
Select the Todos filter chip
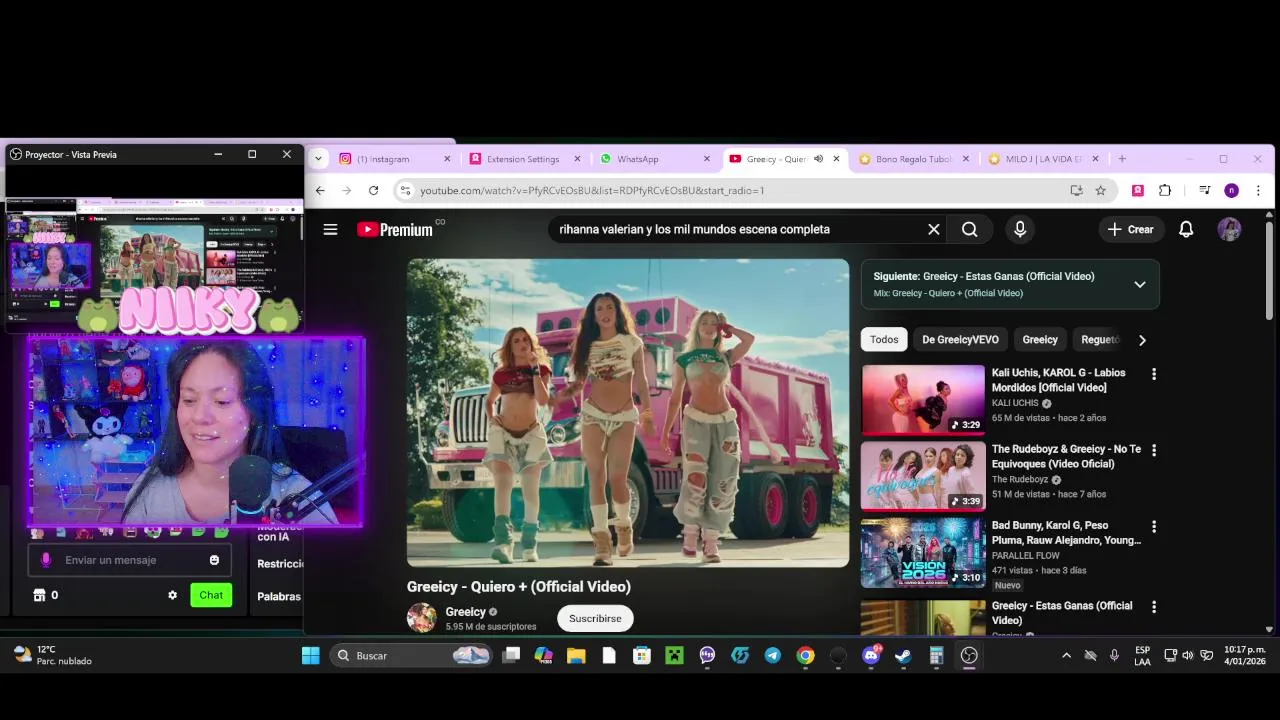(884, 339)
